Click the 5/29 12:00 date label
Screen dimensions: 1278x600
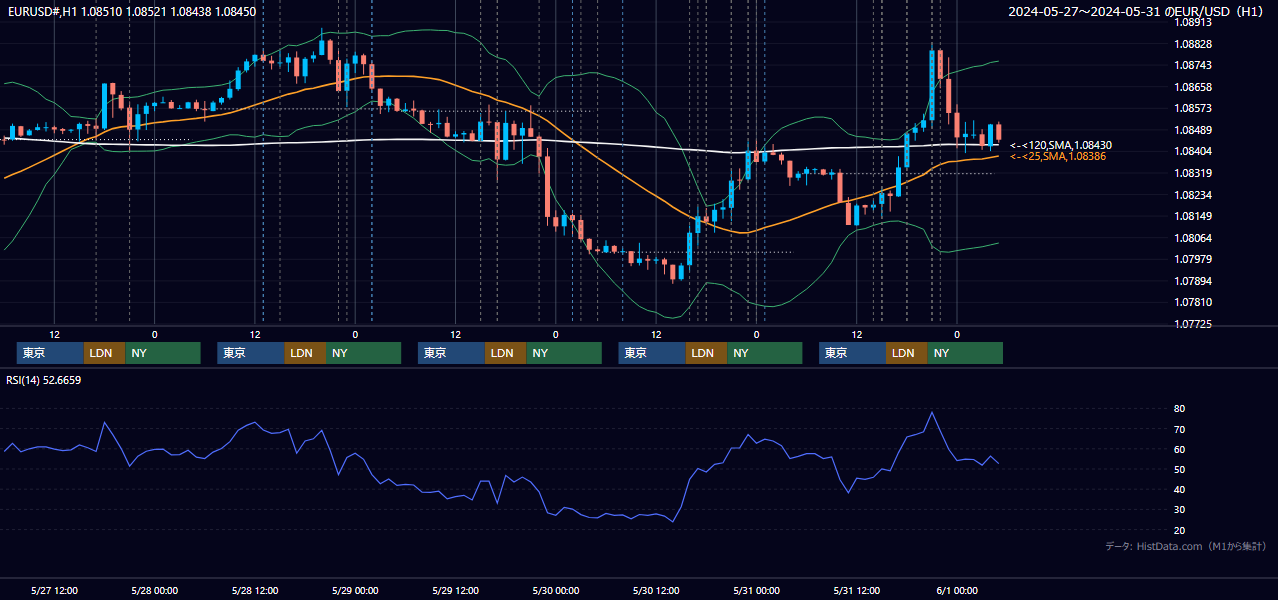[x=455, y=590]
